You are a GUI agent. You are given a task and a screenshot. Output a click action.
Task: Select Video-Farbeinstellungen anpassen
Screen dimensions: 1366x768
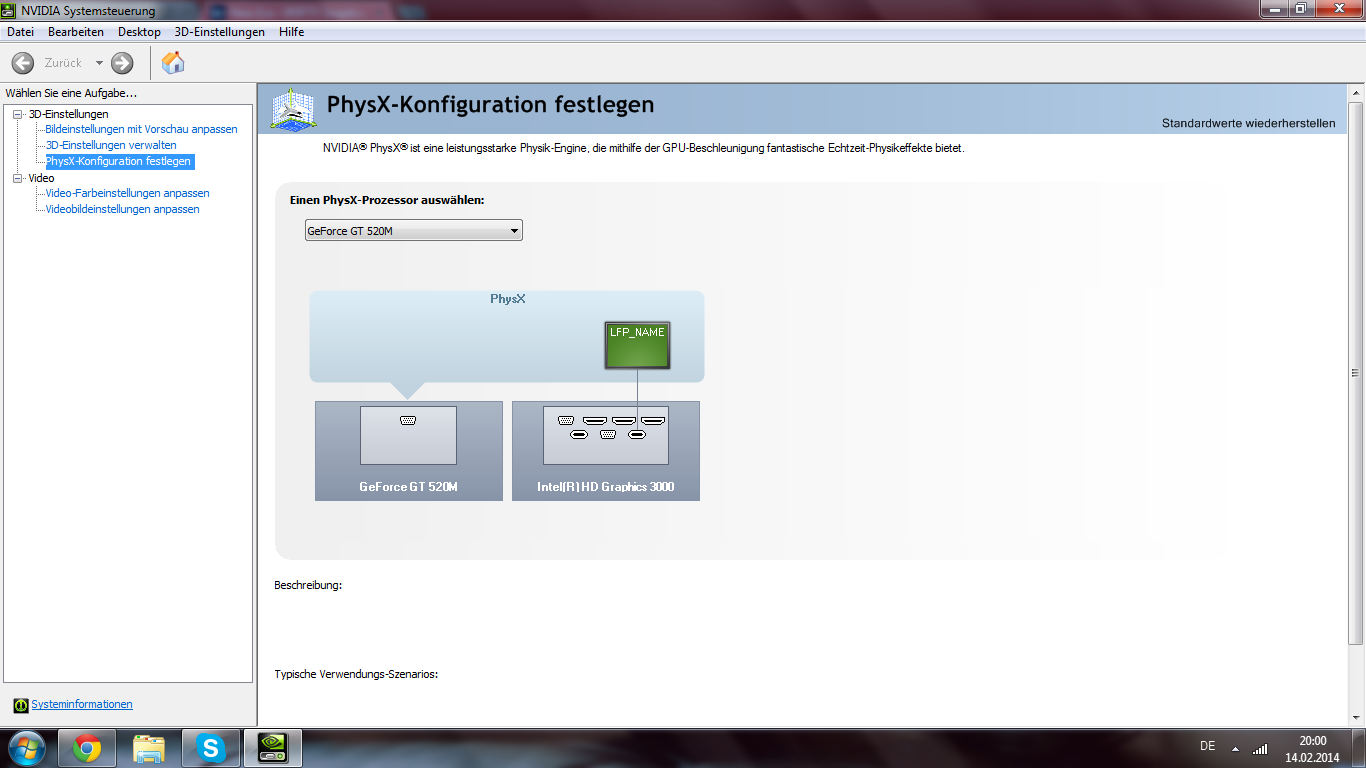click(127, 193)
